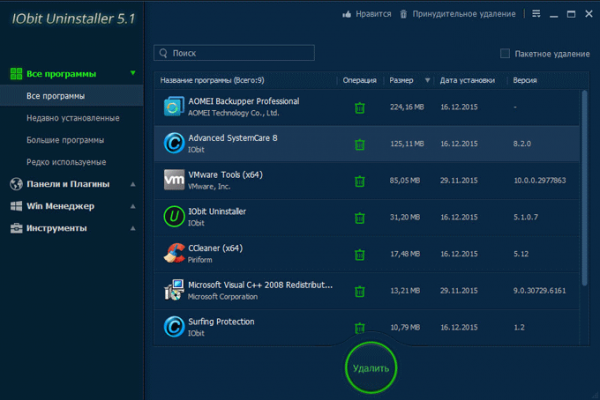Select Advanced SystemCare 8 name text
The image size is (600, 400).
[x=233, y=138]
